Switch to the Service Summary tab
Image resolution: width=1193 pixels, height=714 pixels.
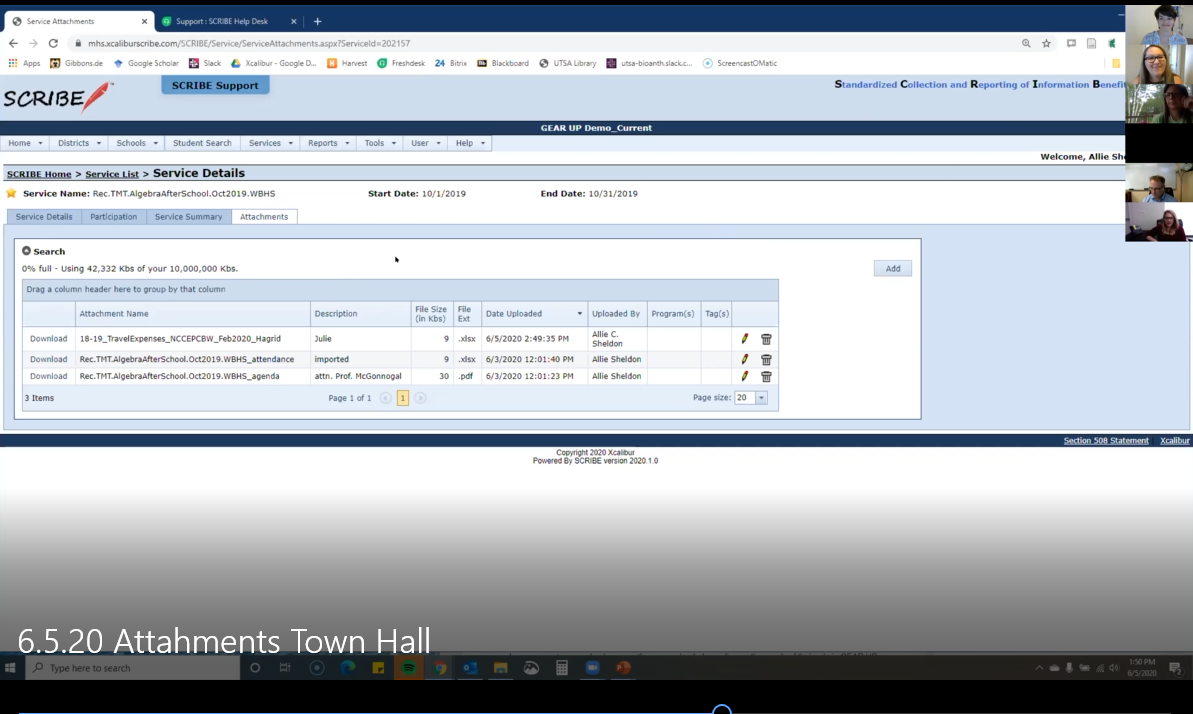point(189,217)
